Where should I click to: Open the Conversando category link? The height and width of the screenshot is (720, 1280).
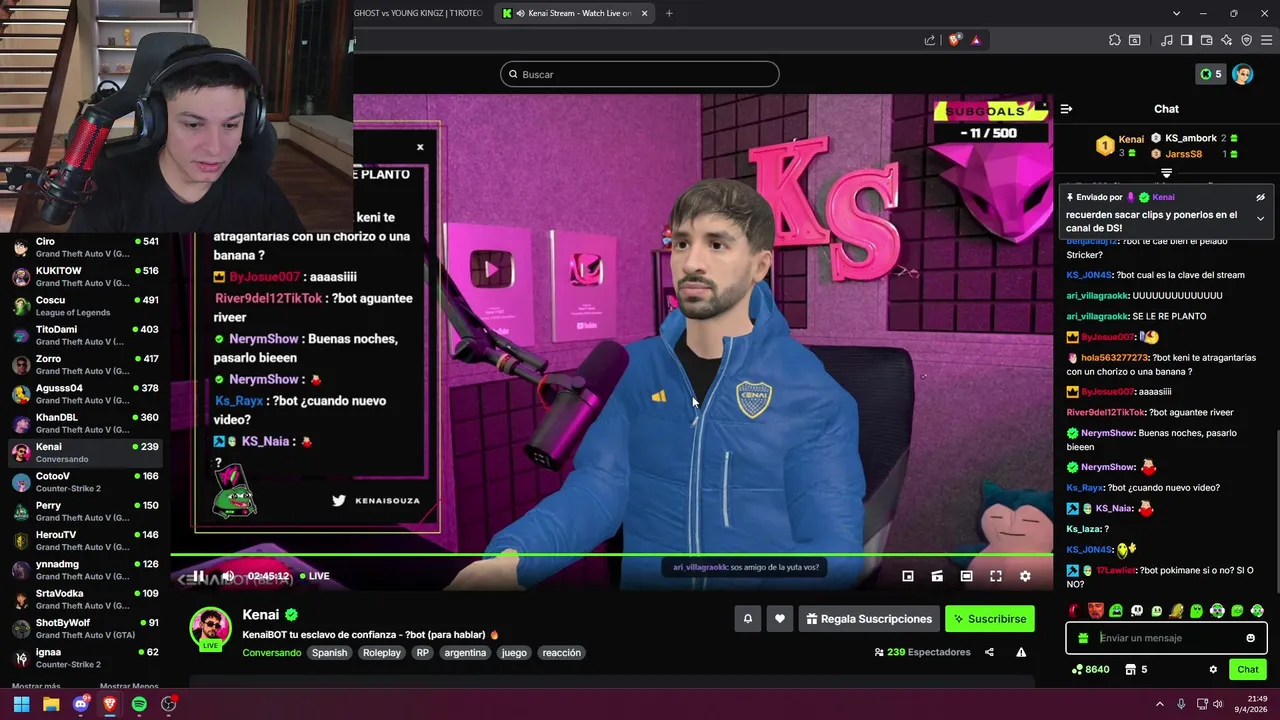coord(271,653)
